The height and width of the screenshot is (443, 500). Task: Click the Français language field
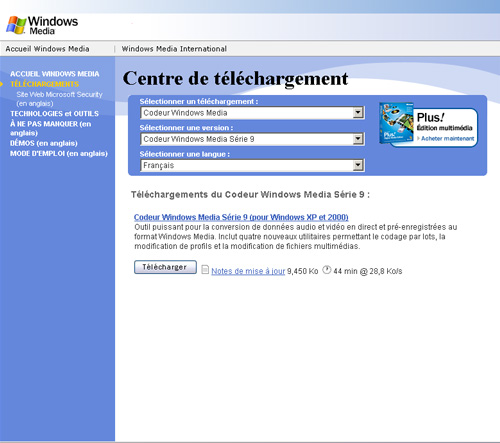pos(252,165)
